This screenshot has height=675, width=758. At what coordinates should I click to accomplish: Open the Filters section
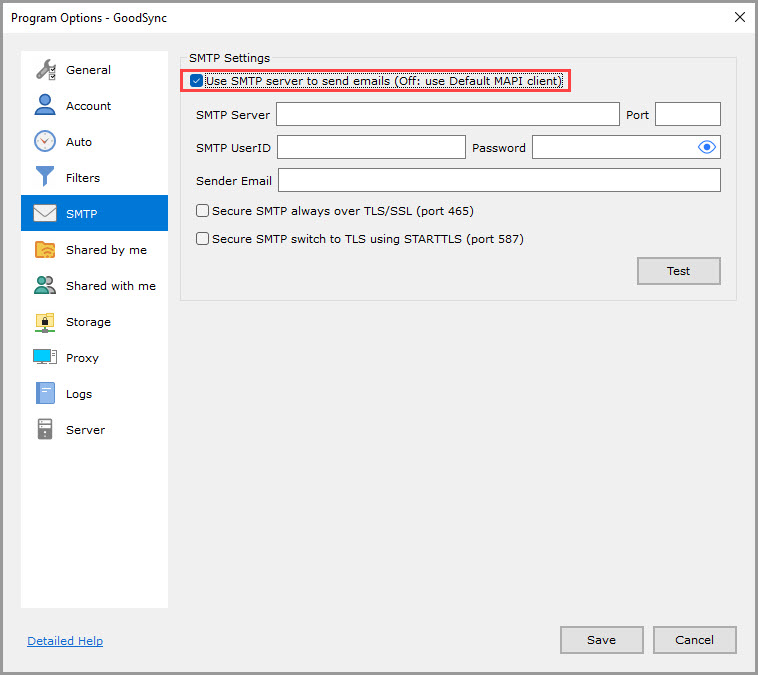pos(94,177)
